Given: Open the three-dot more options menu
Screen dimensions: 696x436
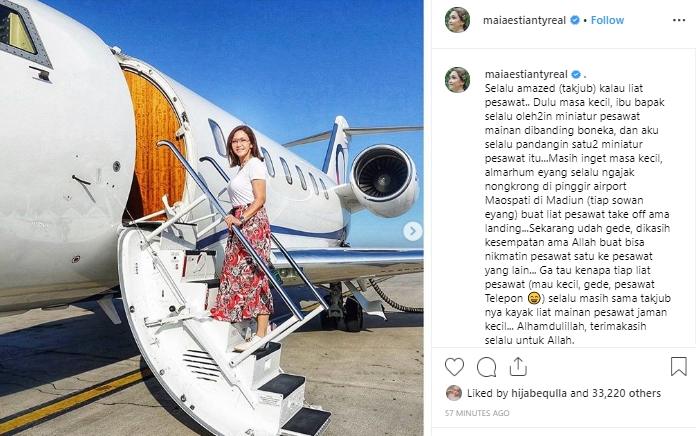Looking at the screenshot, I should point(677,20).
